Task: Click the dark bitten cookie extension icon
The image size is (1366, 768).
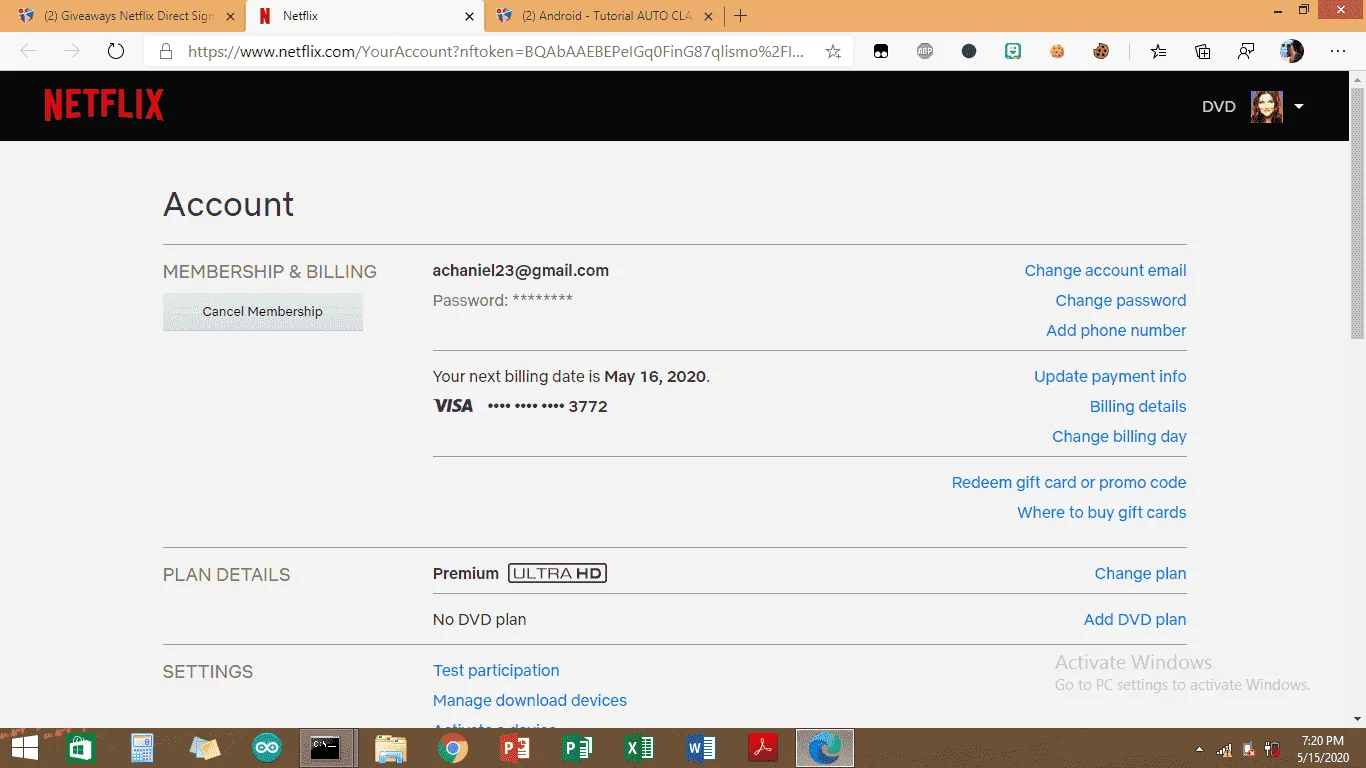Action: [1101, 51]
